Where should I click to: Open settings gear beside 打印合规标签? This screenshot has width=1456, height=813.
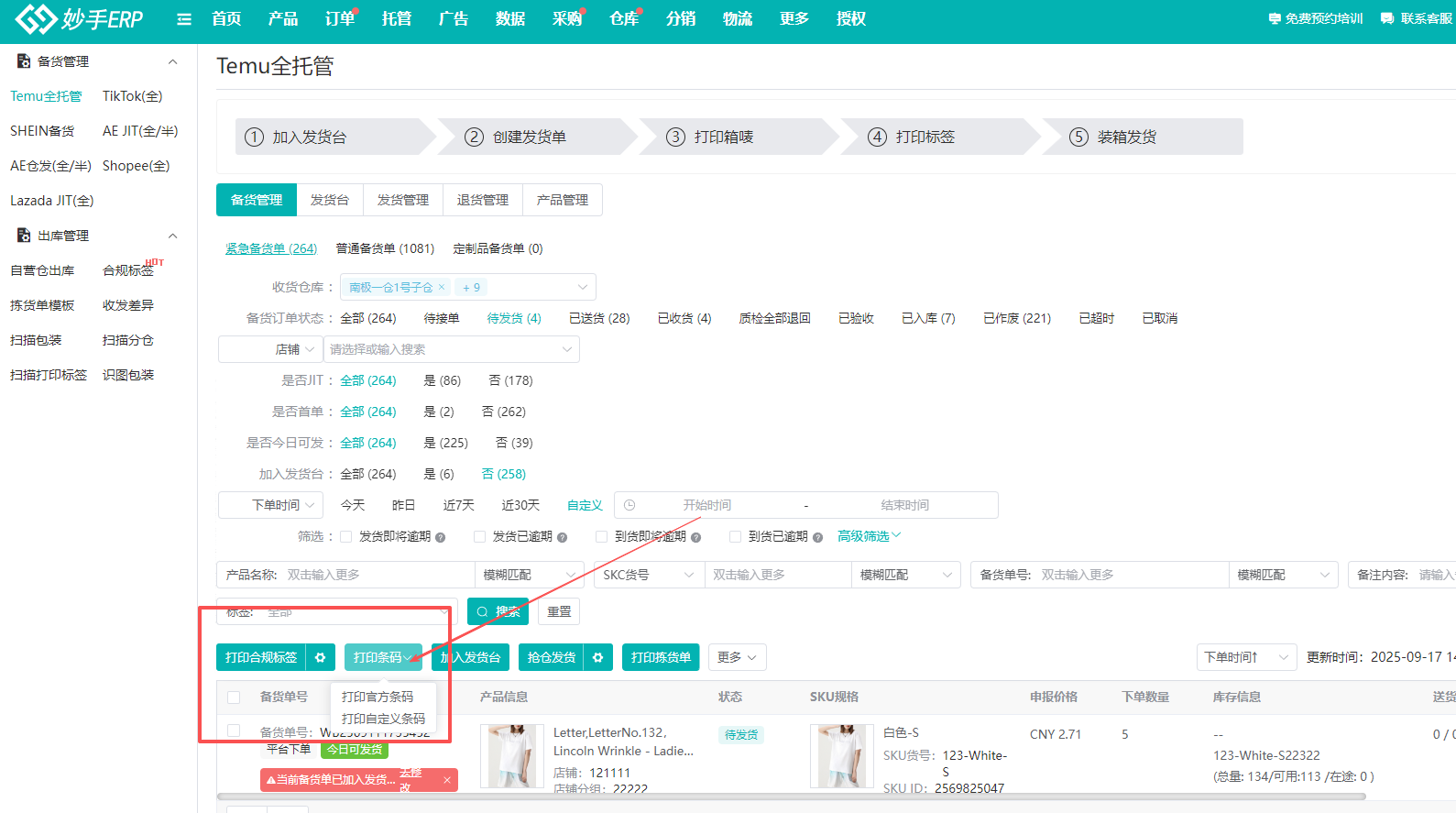click(x=320, y=657)
